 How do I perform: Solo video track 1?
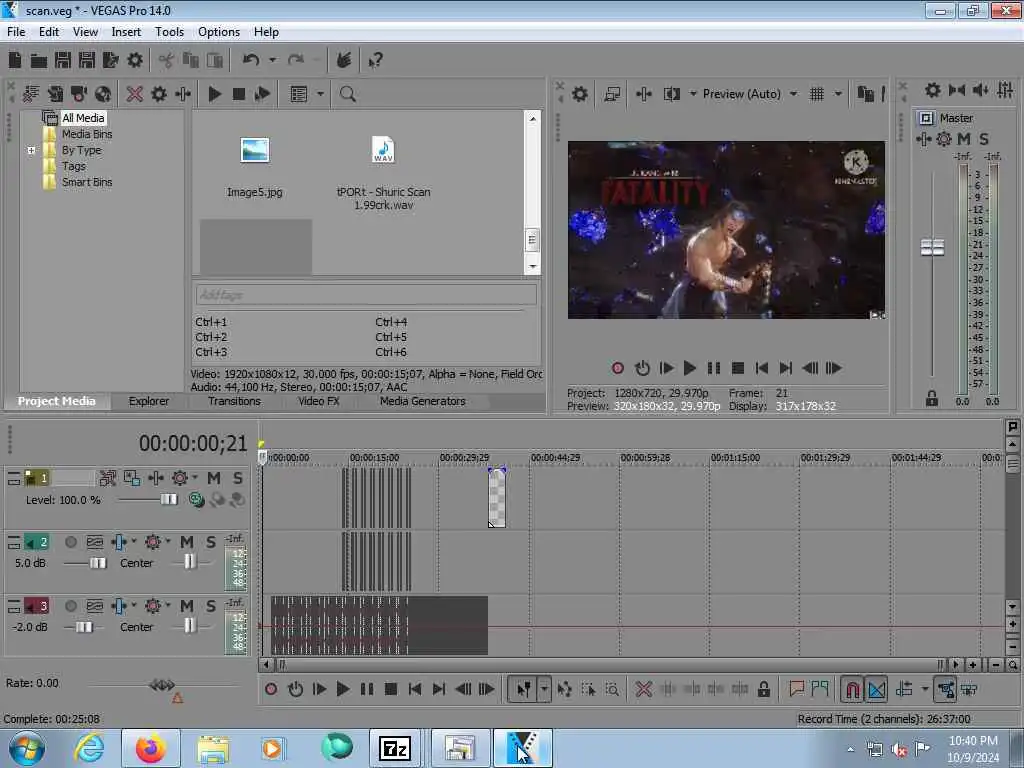point(238,478)
